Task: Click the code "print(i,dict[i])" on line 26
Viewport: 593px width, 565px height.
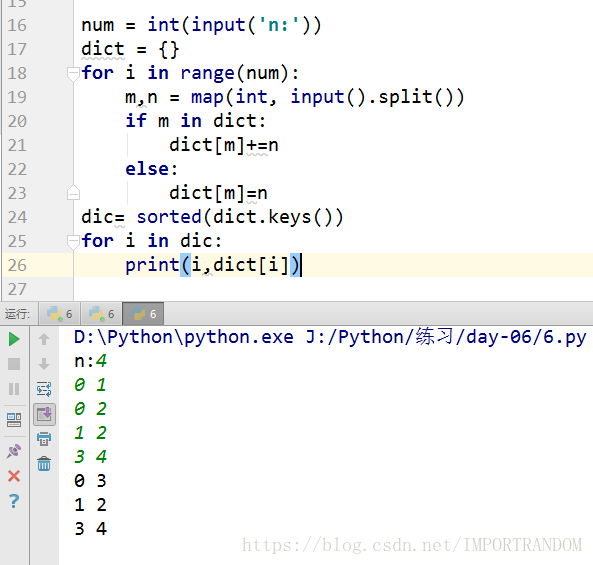Action: [x=213, y=265]
